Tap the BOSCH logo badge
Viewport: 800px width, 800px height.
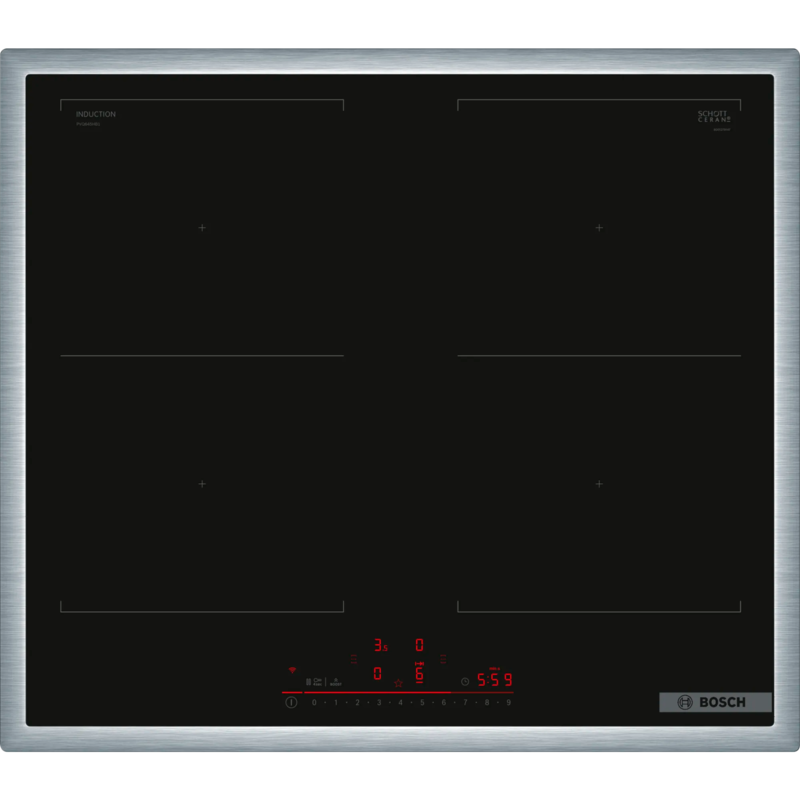[715, 702]
